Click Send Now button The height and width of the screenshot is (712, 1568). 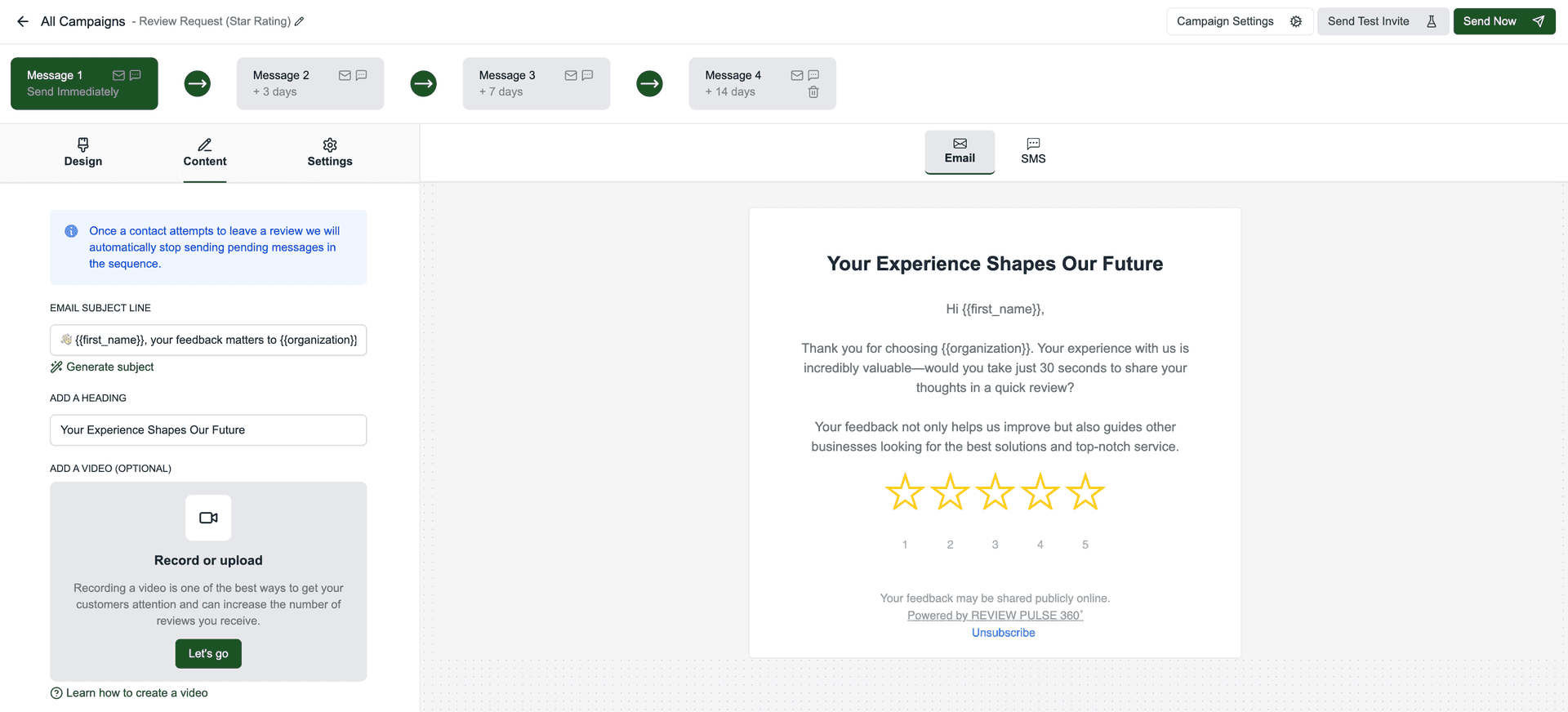click(1504, 21)
